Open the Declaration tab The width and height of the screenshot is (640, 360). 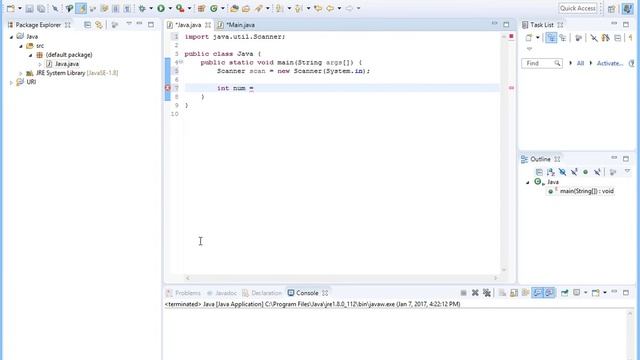pyautogui.click(x=262, y=293)
